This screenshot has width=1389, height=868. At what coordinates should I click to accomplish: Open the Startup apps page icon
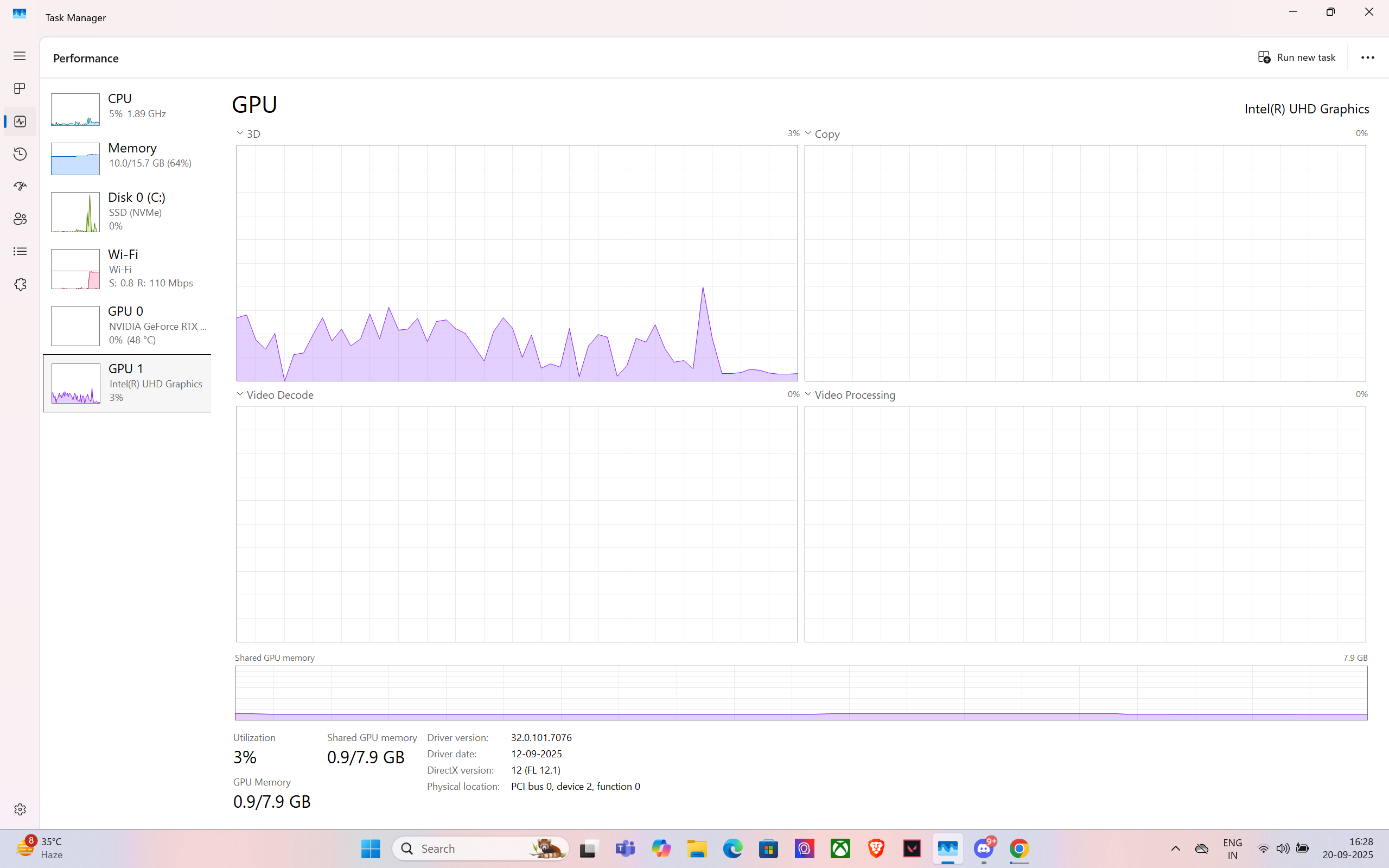(20, 186)
